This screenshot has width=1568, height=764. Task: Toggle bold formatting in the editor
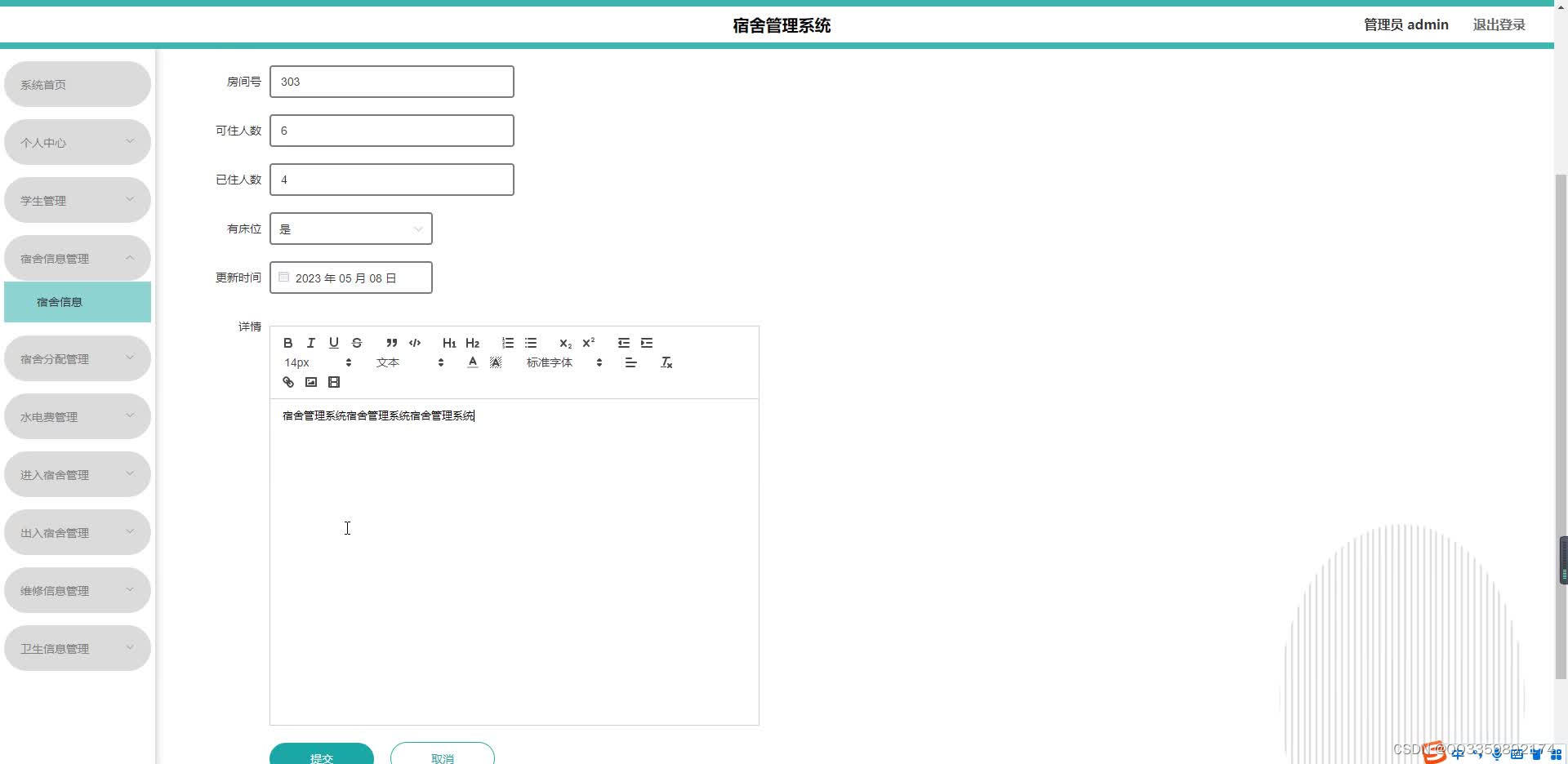click(287, 343)
